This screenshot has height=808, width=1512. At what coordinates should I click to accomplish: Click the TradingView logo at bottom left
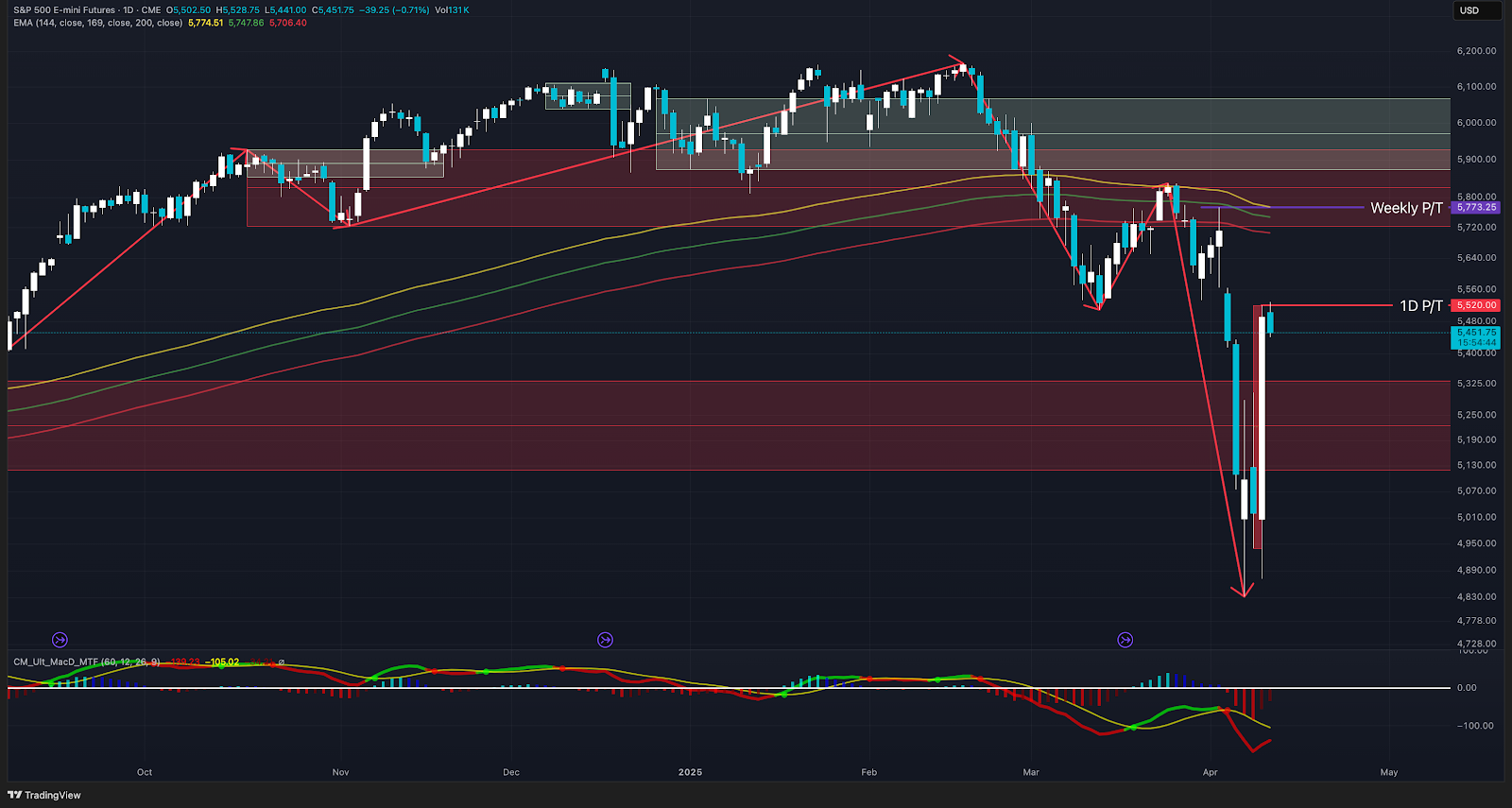(x=44, y=795)
